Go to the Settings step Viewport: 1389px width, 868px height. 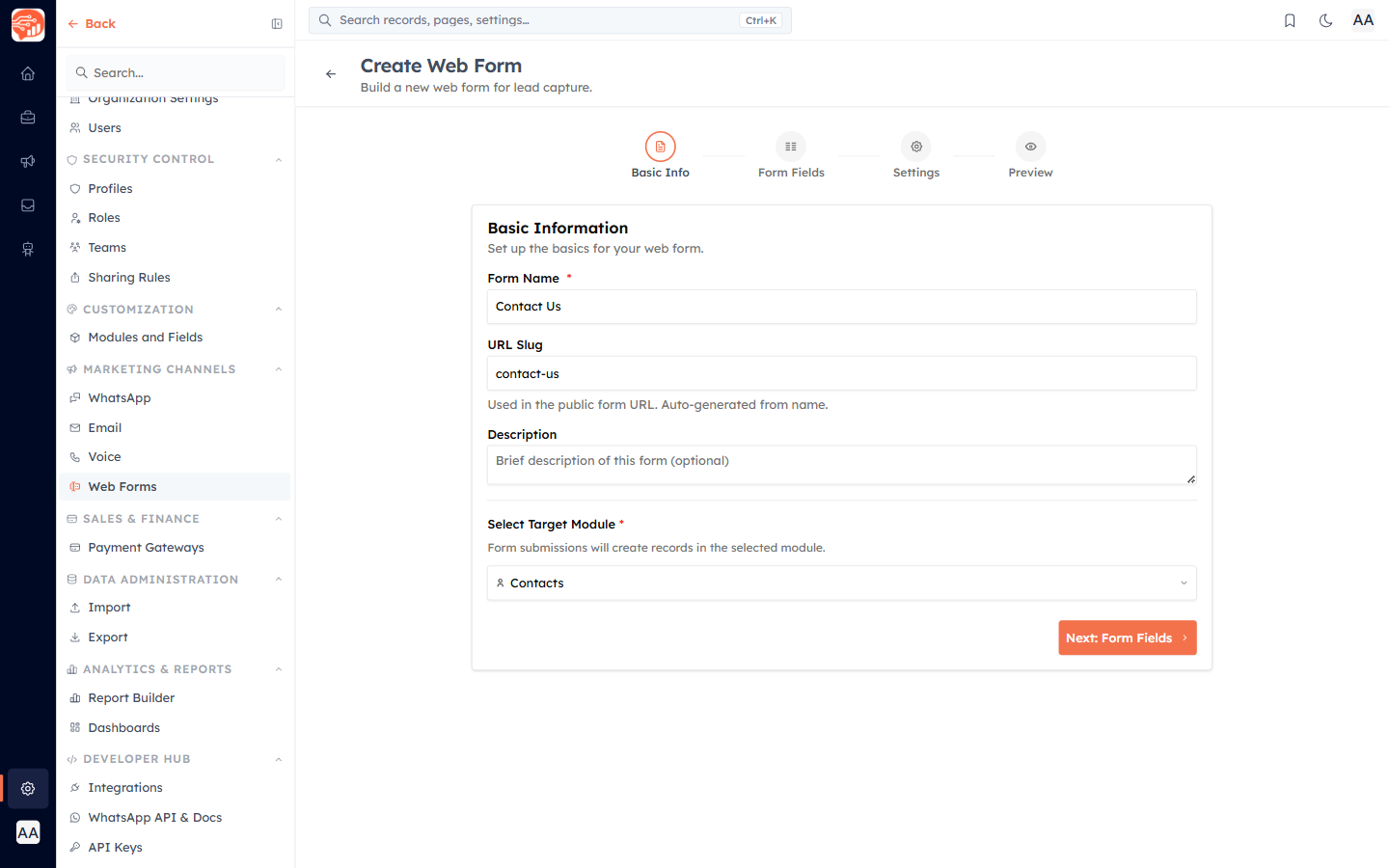point(916,156)
